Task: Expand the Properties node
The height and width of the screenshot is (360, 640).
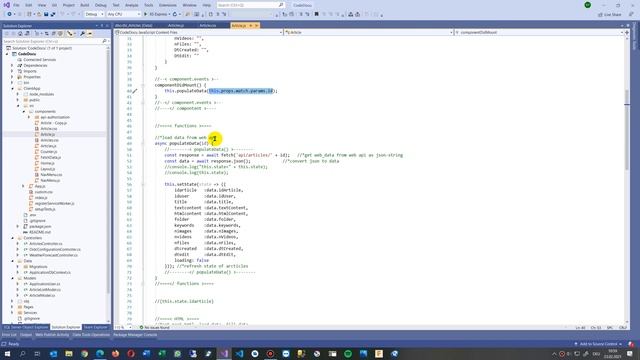Action: click(x=12, y=77)
